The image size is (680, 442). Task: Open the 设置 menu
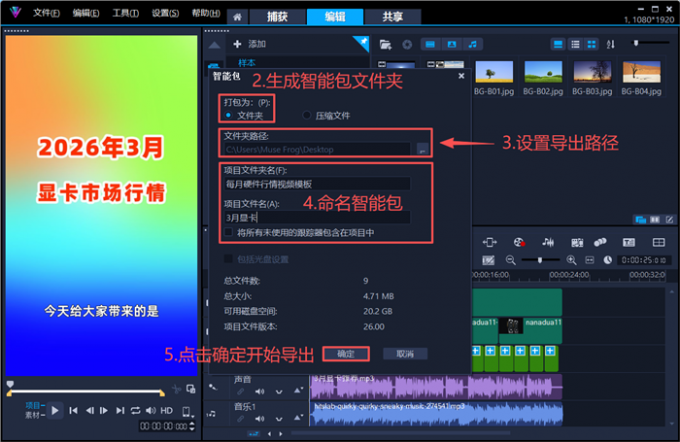[x=165, y=13]
